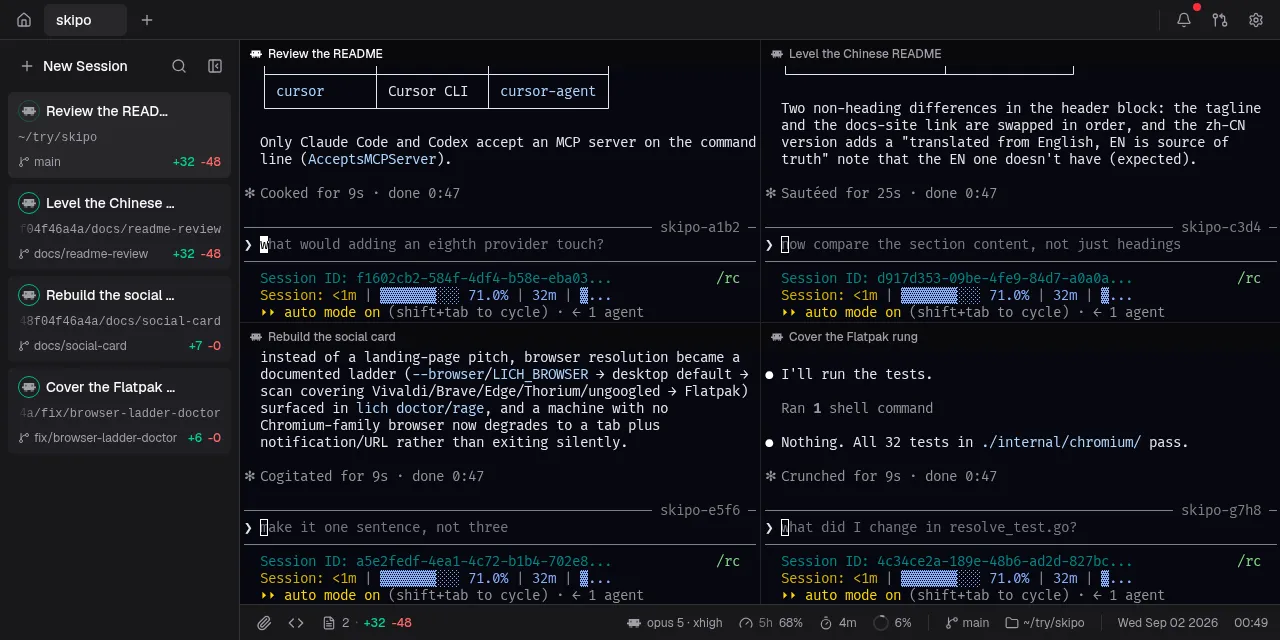Open settings gear
This screenshot has height=640, width=1280.
coord(1256,20)
